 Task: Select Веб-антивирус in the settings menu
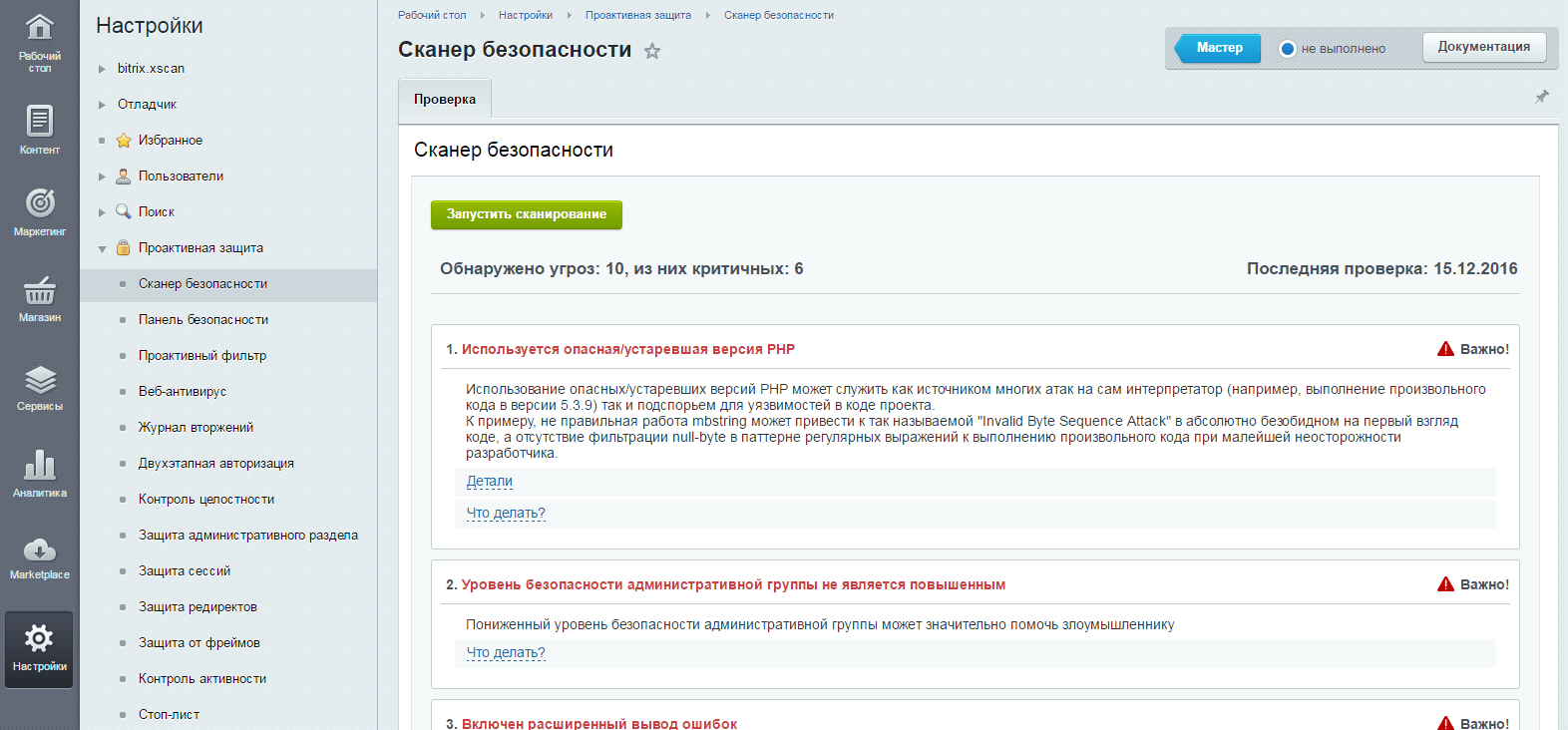point(183,392)
